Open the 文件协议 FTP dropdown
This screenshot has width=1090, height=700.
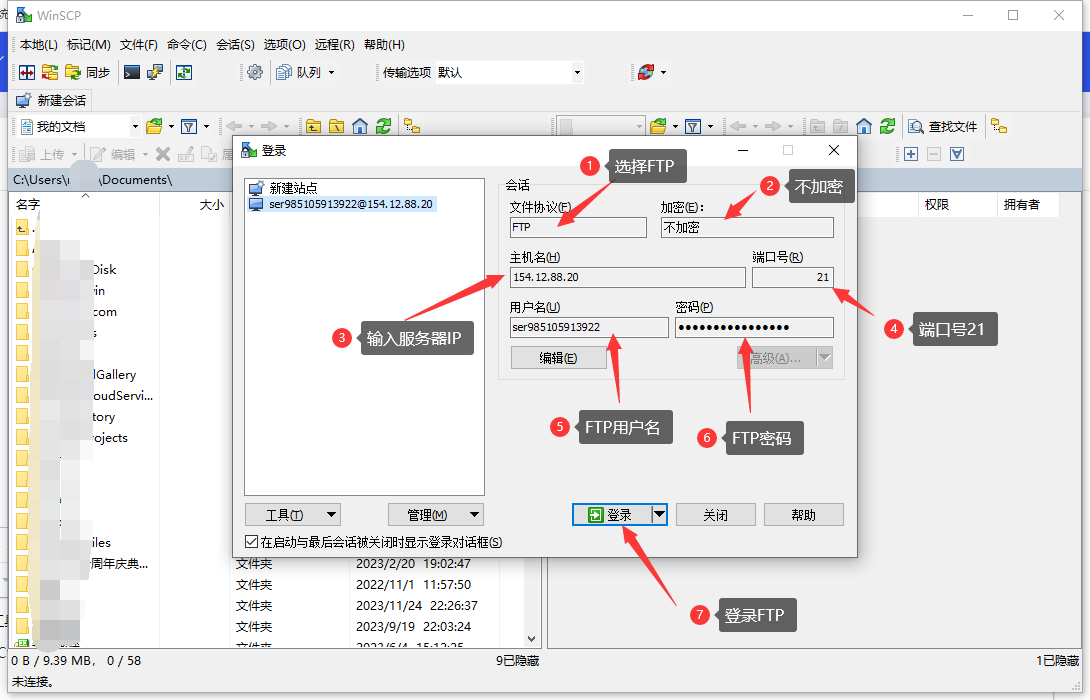coord(578,227)
